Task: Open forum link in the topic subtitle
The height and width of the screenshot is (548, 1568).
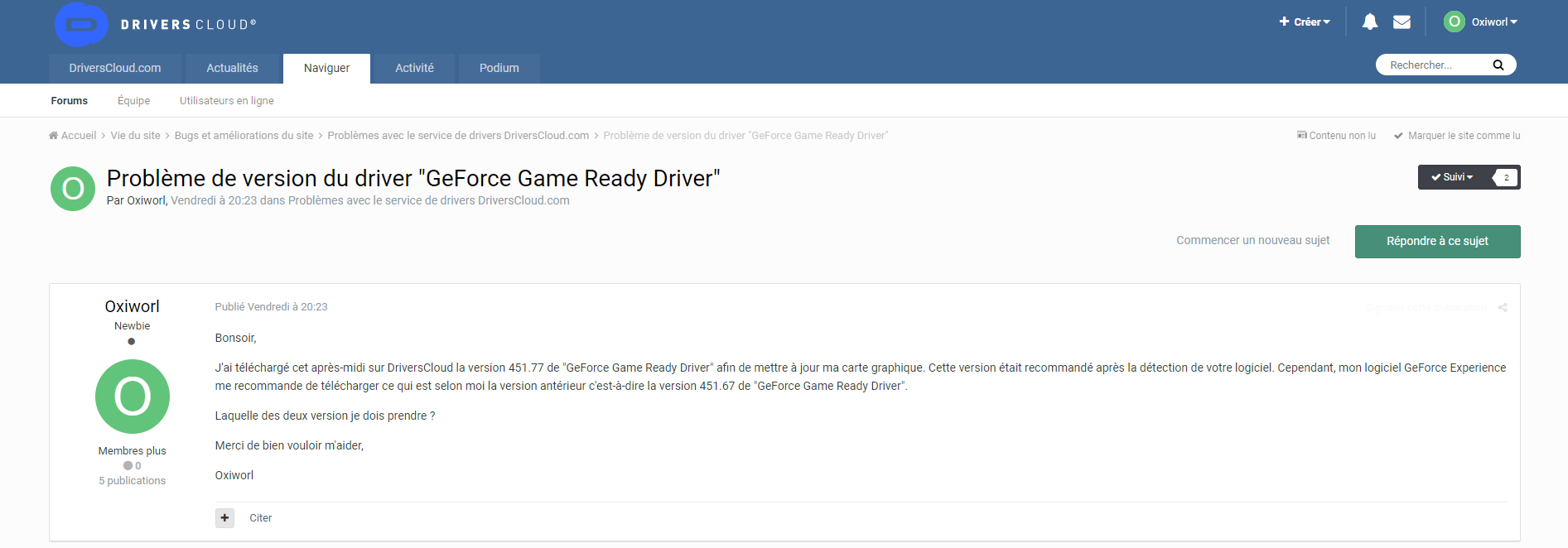Action: pos(429,200)
